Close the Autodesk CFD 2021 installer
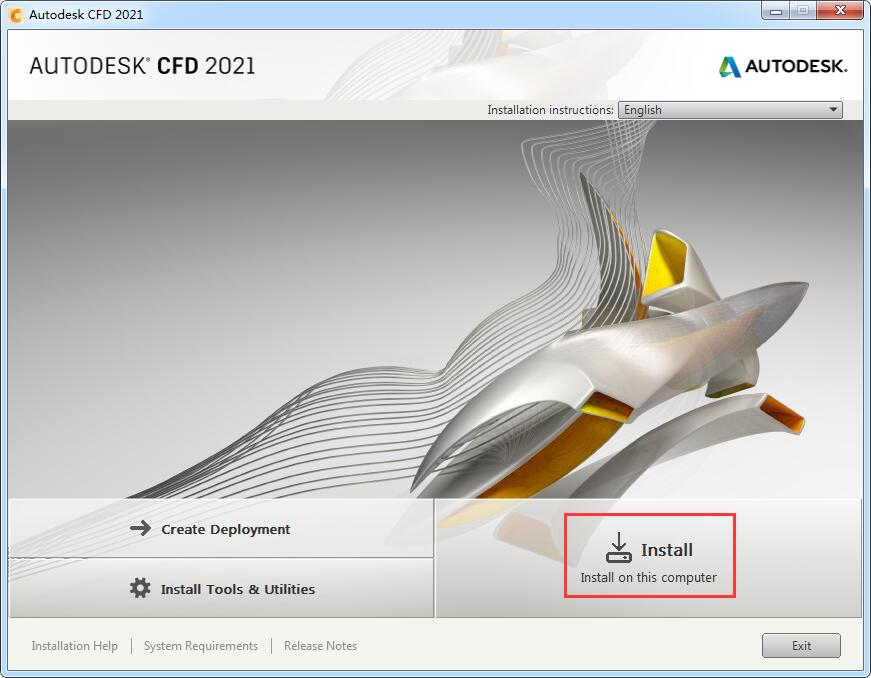 click(840, 11)
